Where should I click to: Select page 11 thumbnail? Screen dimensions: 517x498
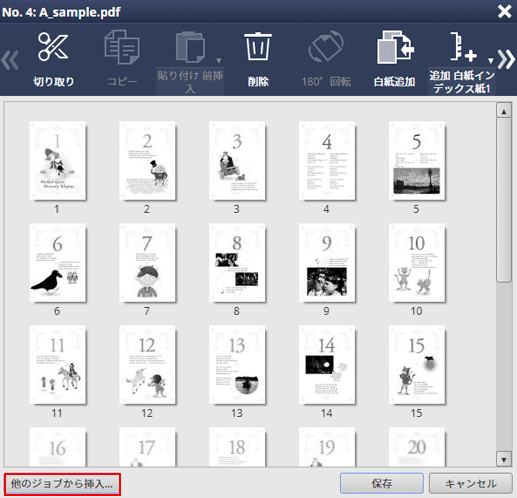57,365
